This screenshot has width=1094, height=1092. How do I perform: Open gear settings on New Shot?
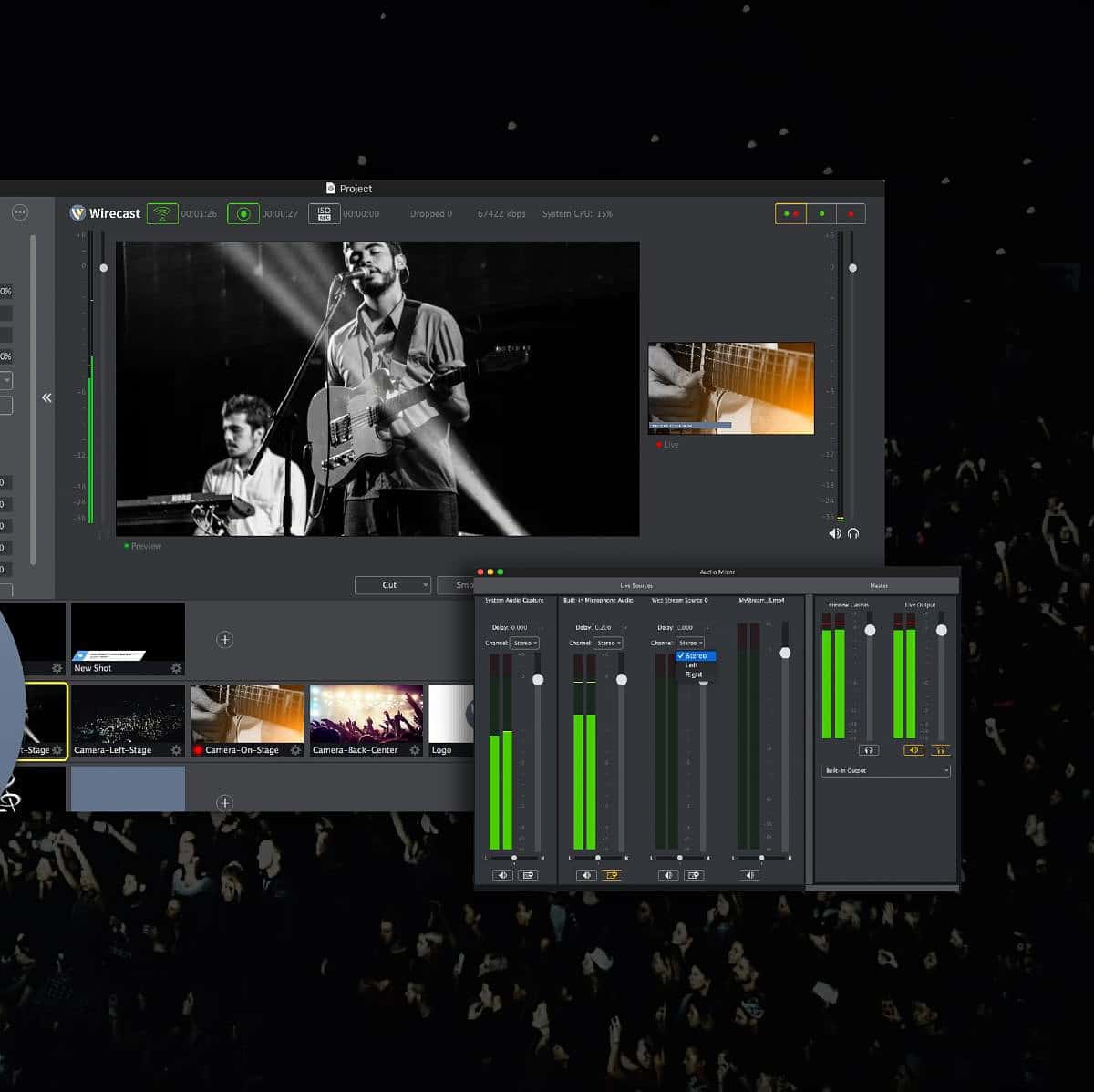(176, 668)
